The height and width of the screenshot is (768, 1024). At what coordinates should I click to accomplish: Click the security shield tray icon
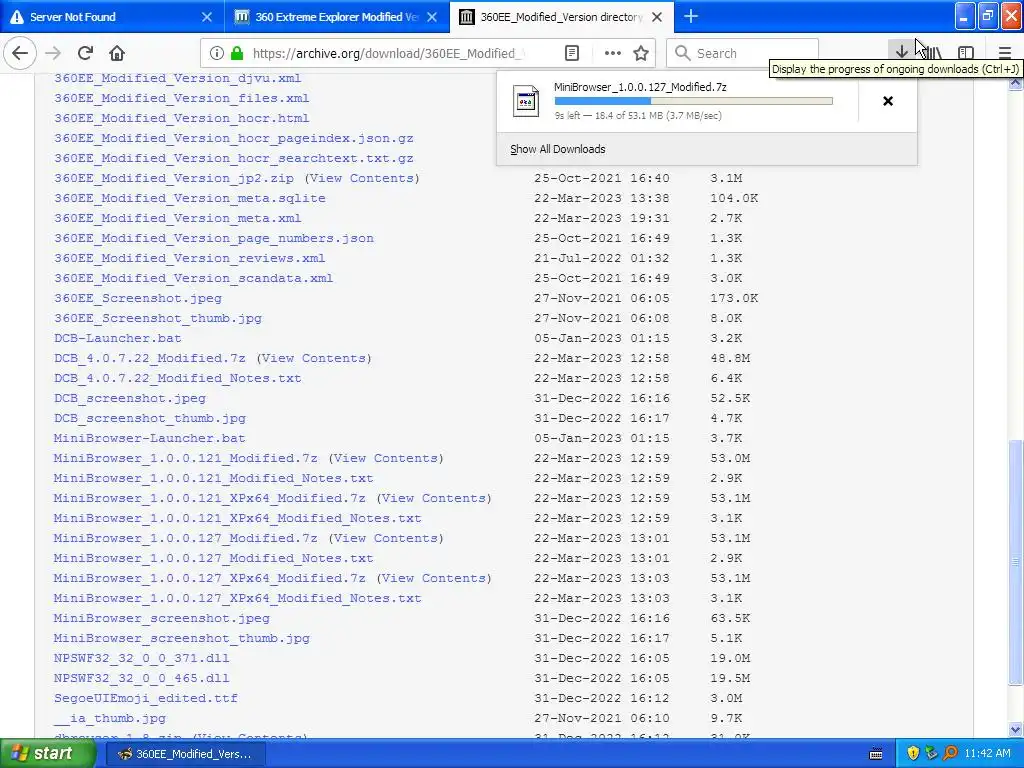pos(913,754)
